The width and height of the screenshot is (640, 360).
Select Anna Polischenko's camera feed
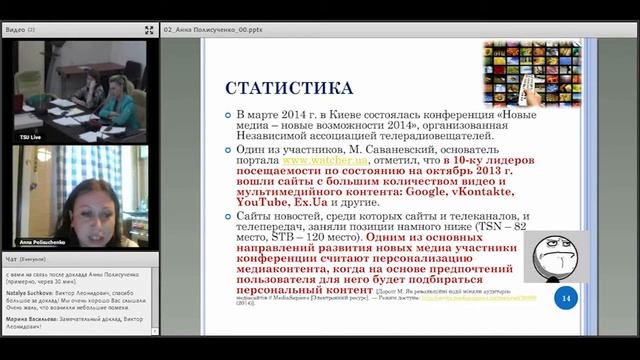[80, 196]
